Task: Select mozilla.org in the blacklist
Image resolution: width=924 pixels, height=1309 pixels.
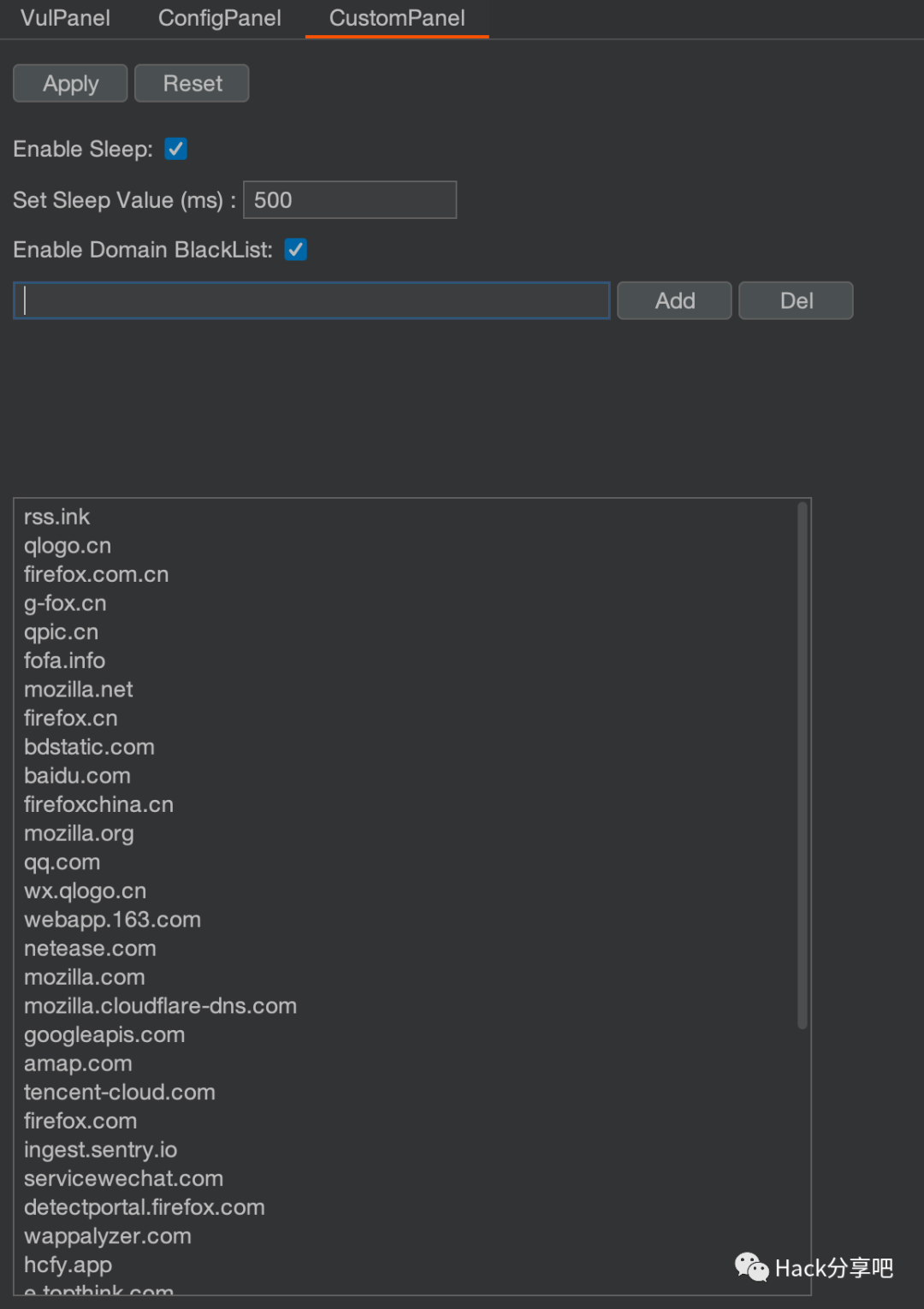Action: [x=79, y=833]
